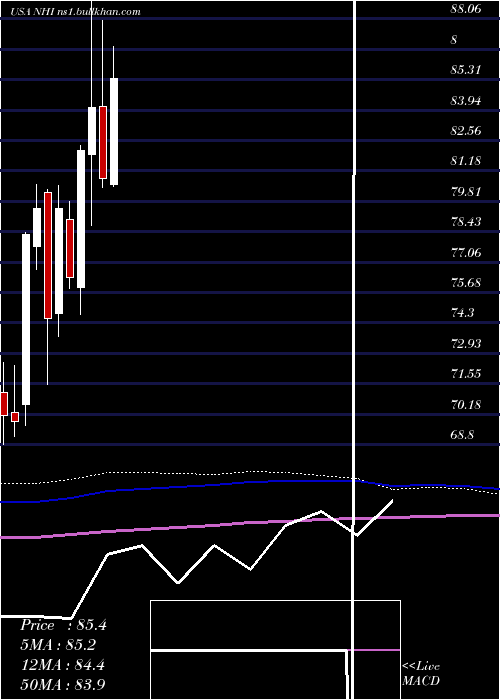Screen dimensions: 500x700
Task: Click the 88.06 price axis label
Action: [466, 9]
